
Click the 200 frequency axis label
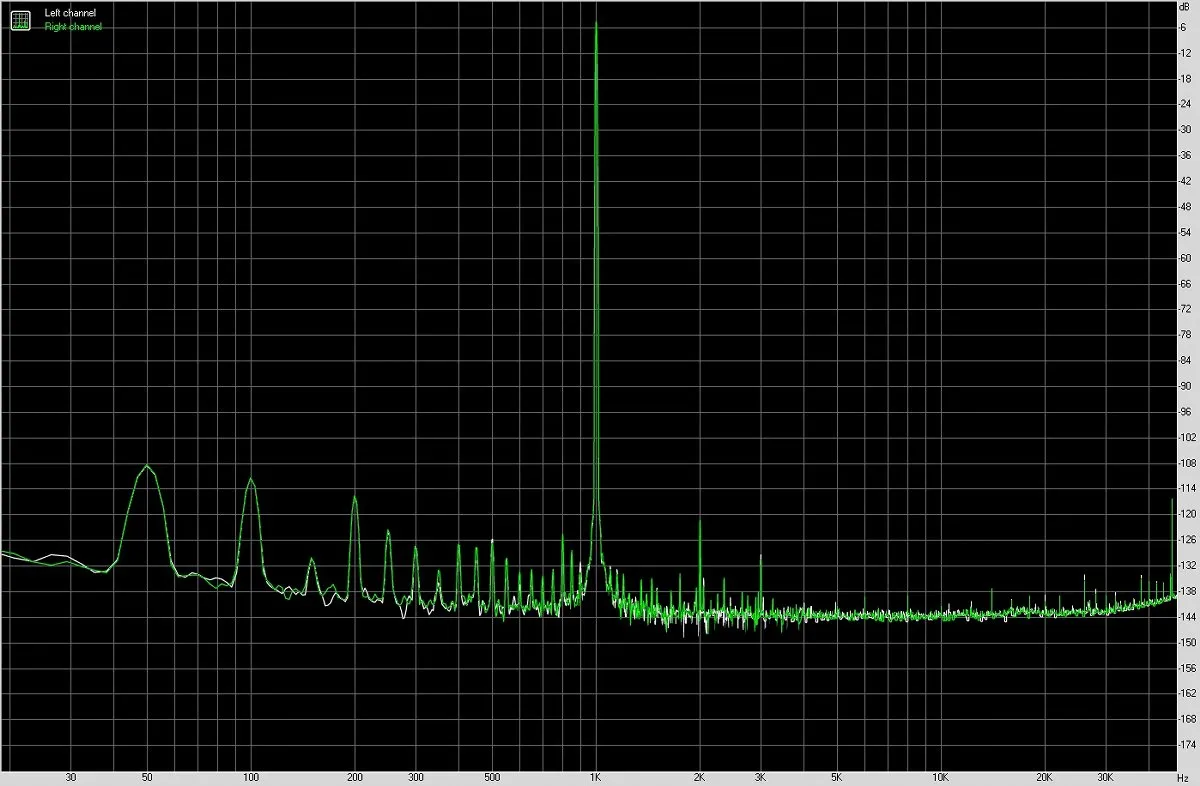354,777
